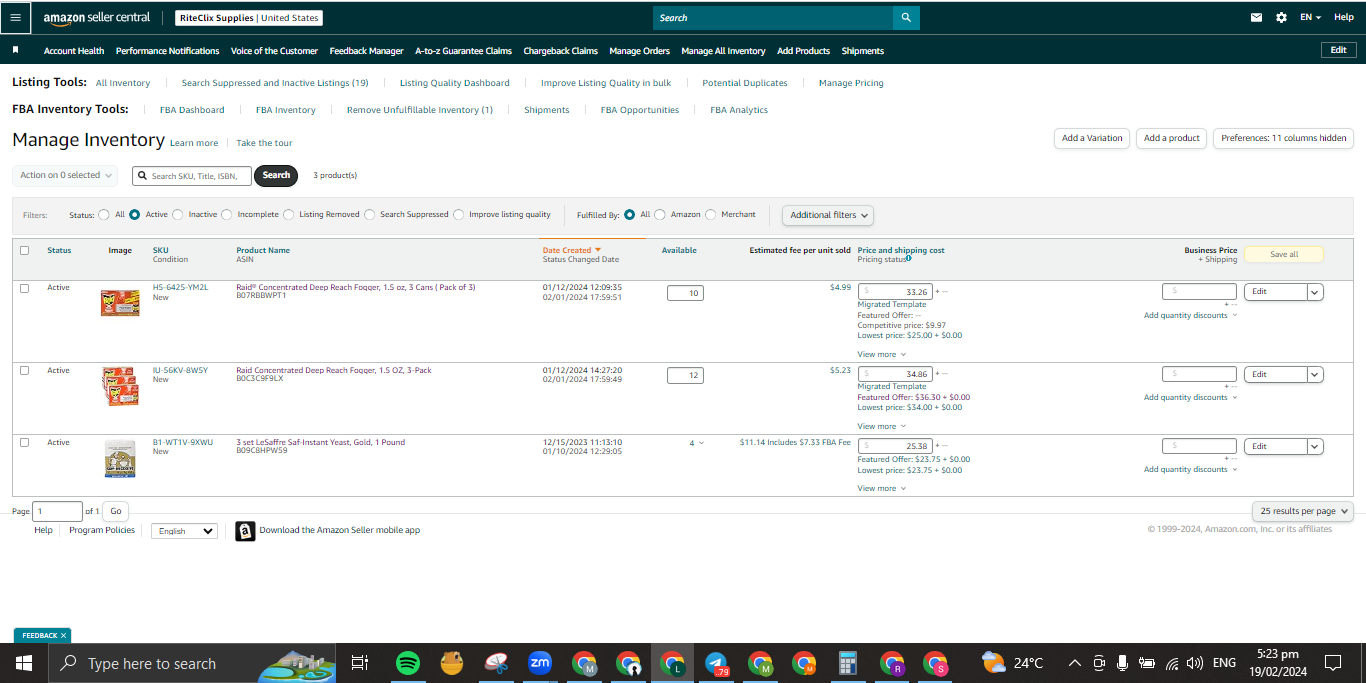Close the FEEDBACK tab with its X
This screenshot has width=1366, height=683.
coord(63,635)
